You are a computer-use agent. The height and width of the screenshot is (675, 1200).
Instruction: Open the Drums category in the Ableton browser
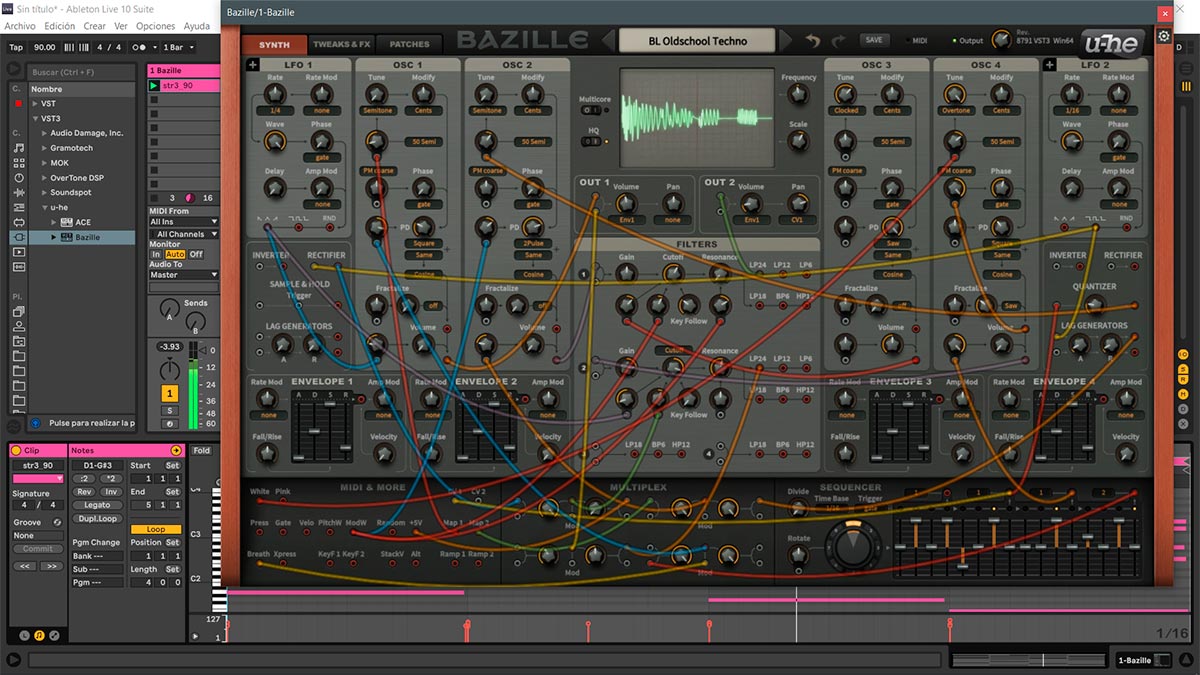(x=18, y=163)
